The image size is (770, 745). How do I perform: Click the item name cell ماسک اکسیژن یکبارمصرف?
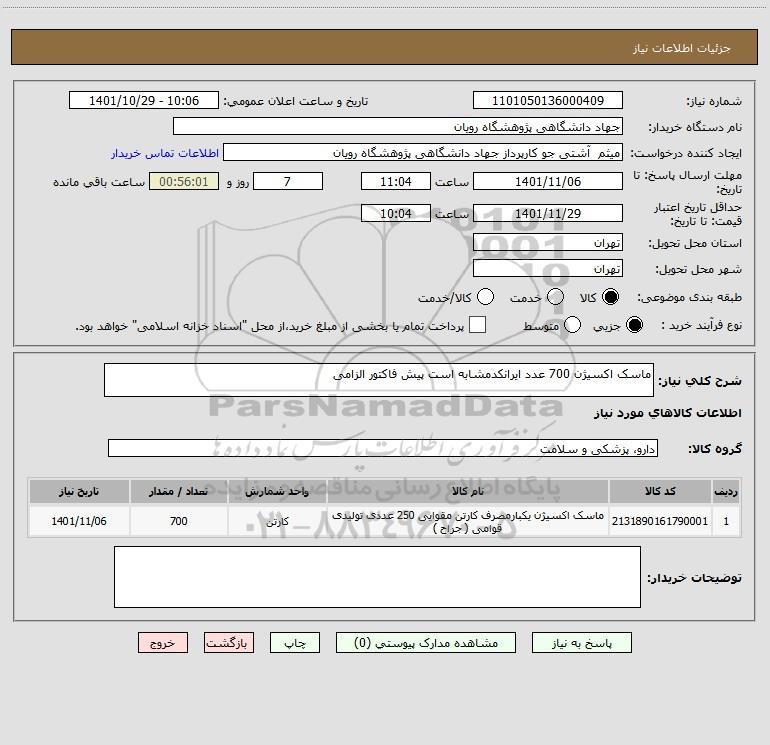click(x=468, y=521)
